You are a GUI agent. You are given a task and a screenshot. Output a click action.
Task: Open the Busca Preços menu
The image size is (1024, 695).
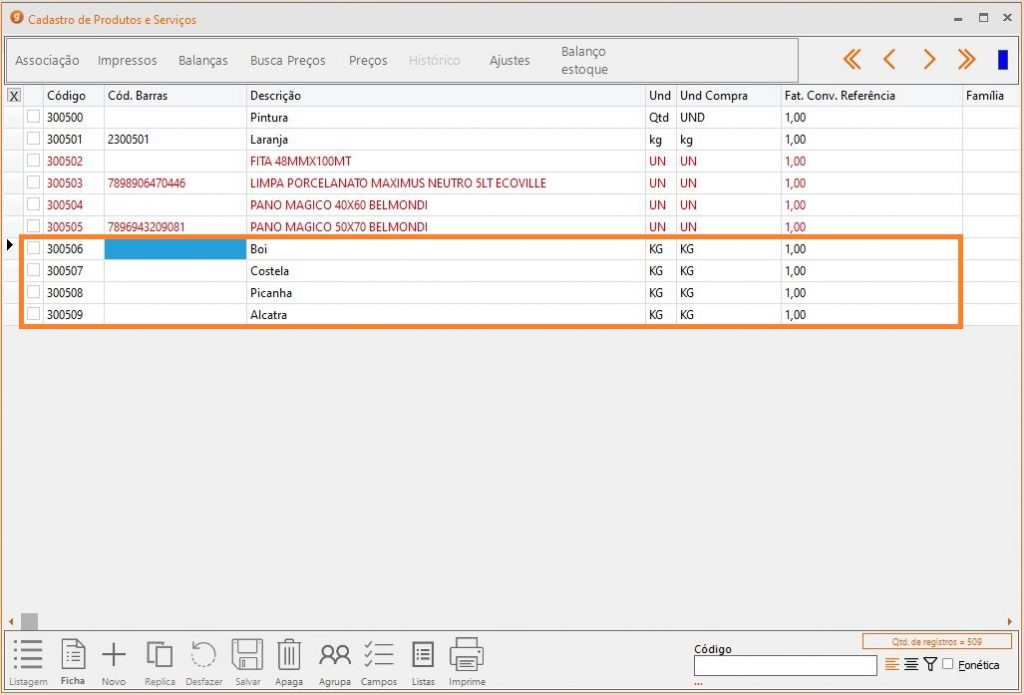(288, 61)
